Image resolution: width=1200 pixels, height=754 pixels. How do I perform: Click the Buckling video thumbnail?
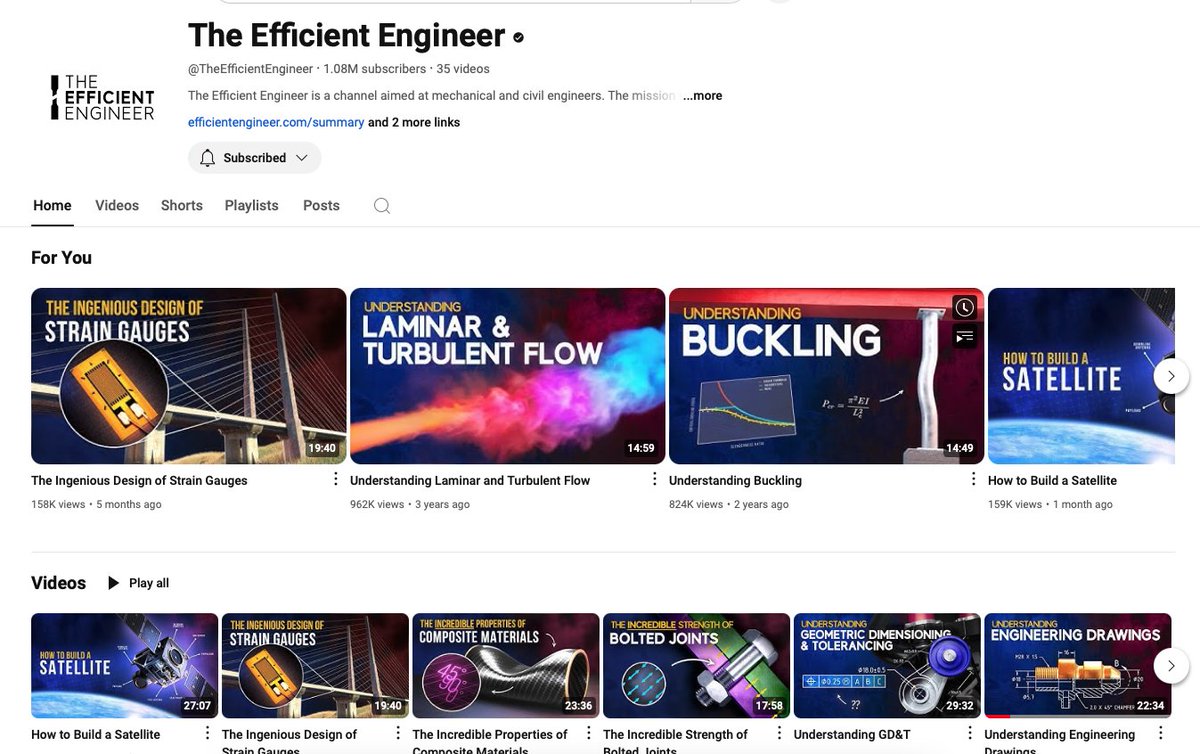point(826,376)
